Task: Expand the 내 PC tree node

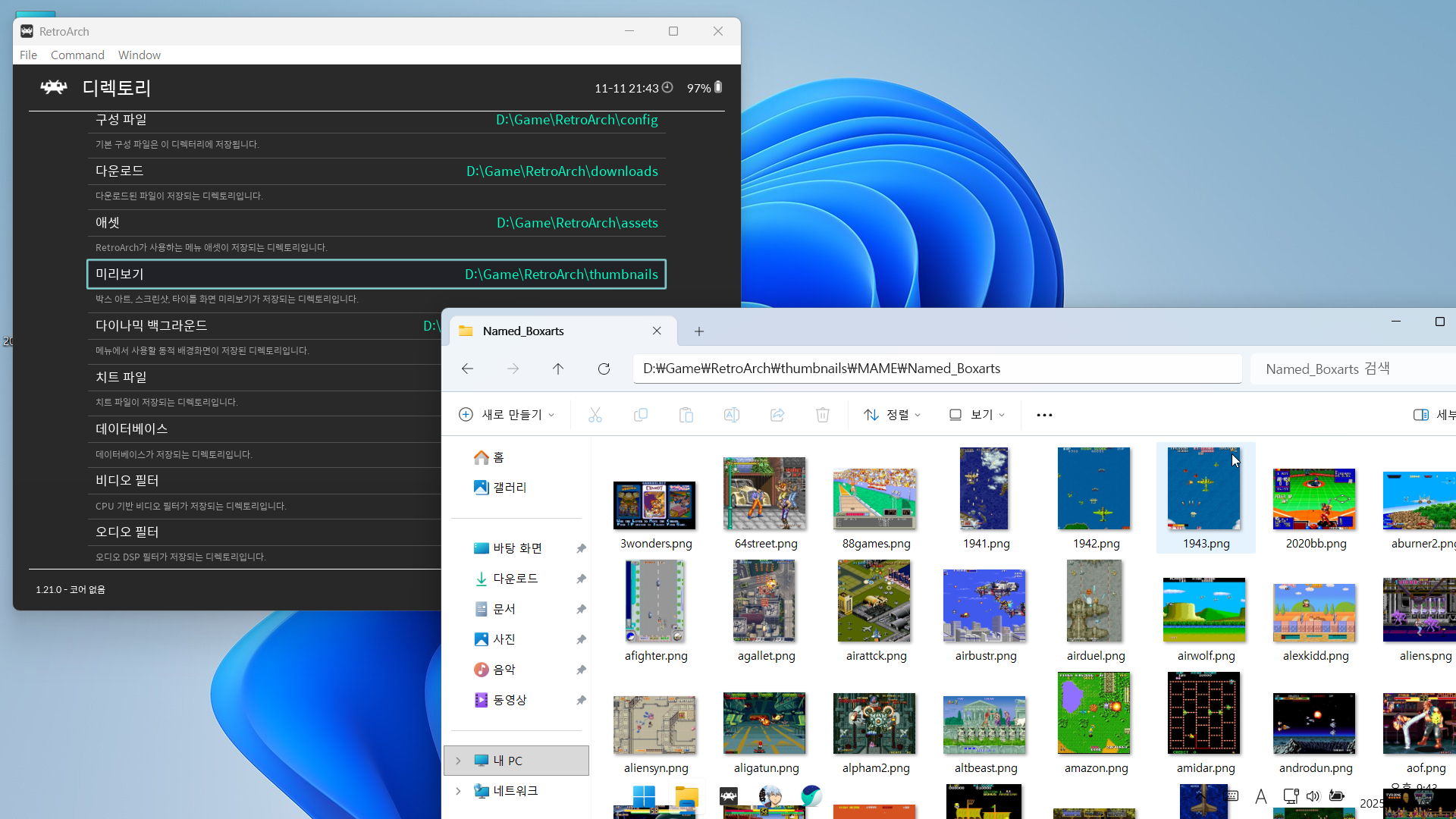Action: click(x=458, y=761)
